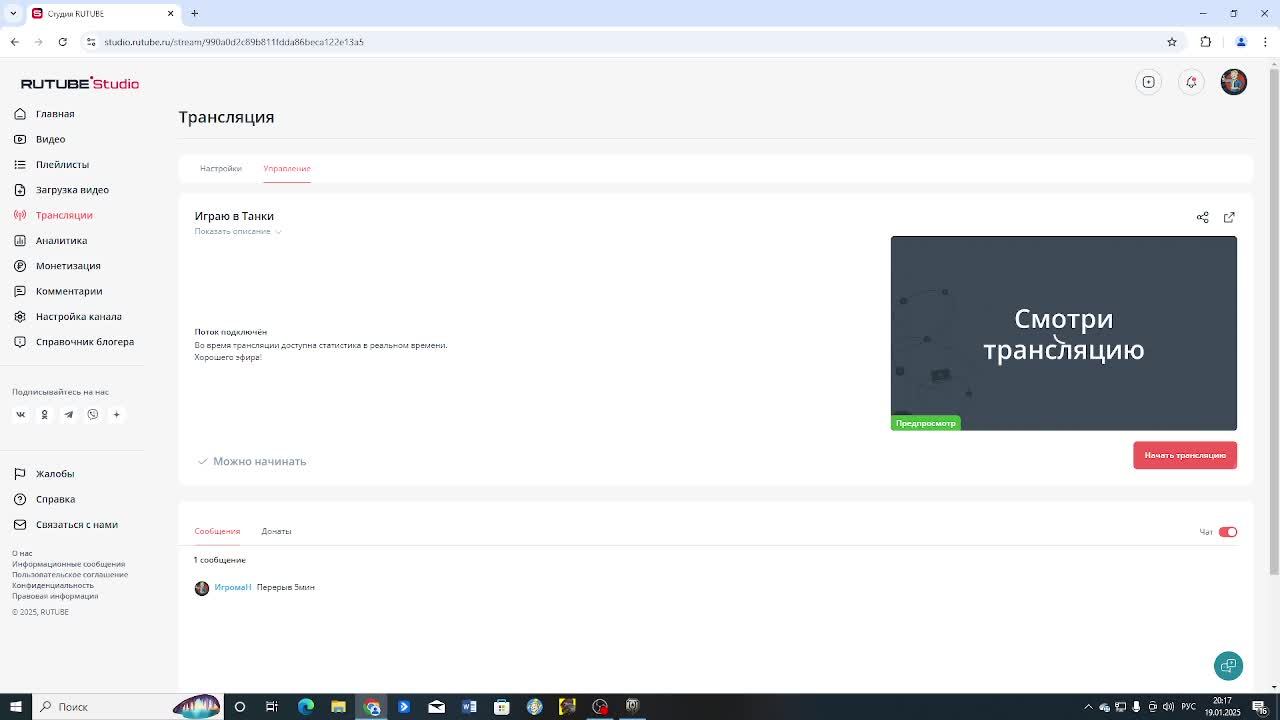This screenshot has height=720, width=1280.
Task: Open a new browser tab
Action: pos(194,13)
